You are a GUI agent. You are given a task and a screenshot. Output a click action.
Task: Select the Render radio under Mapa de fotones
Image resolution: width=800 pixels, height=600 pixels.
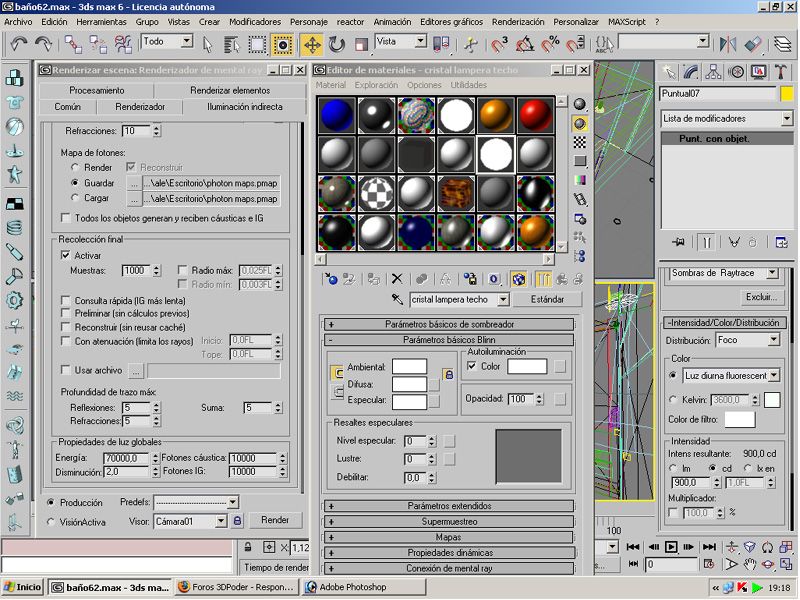tap(75, 167)
